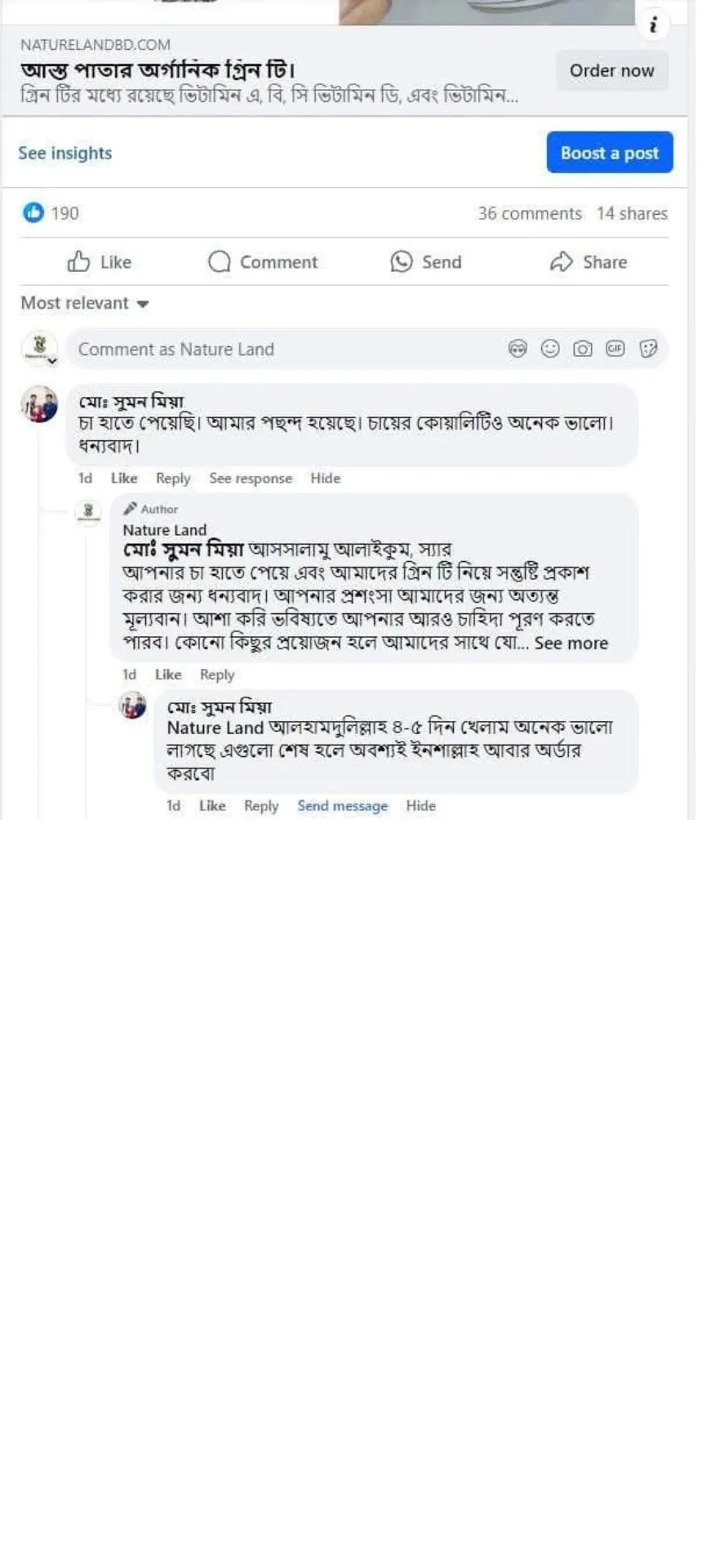Screen dimensions: 702x1568
Task: Attach a photo using camera icon
Action: [x=583, y=350]
